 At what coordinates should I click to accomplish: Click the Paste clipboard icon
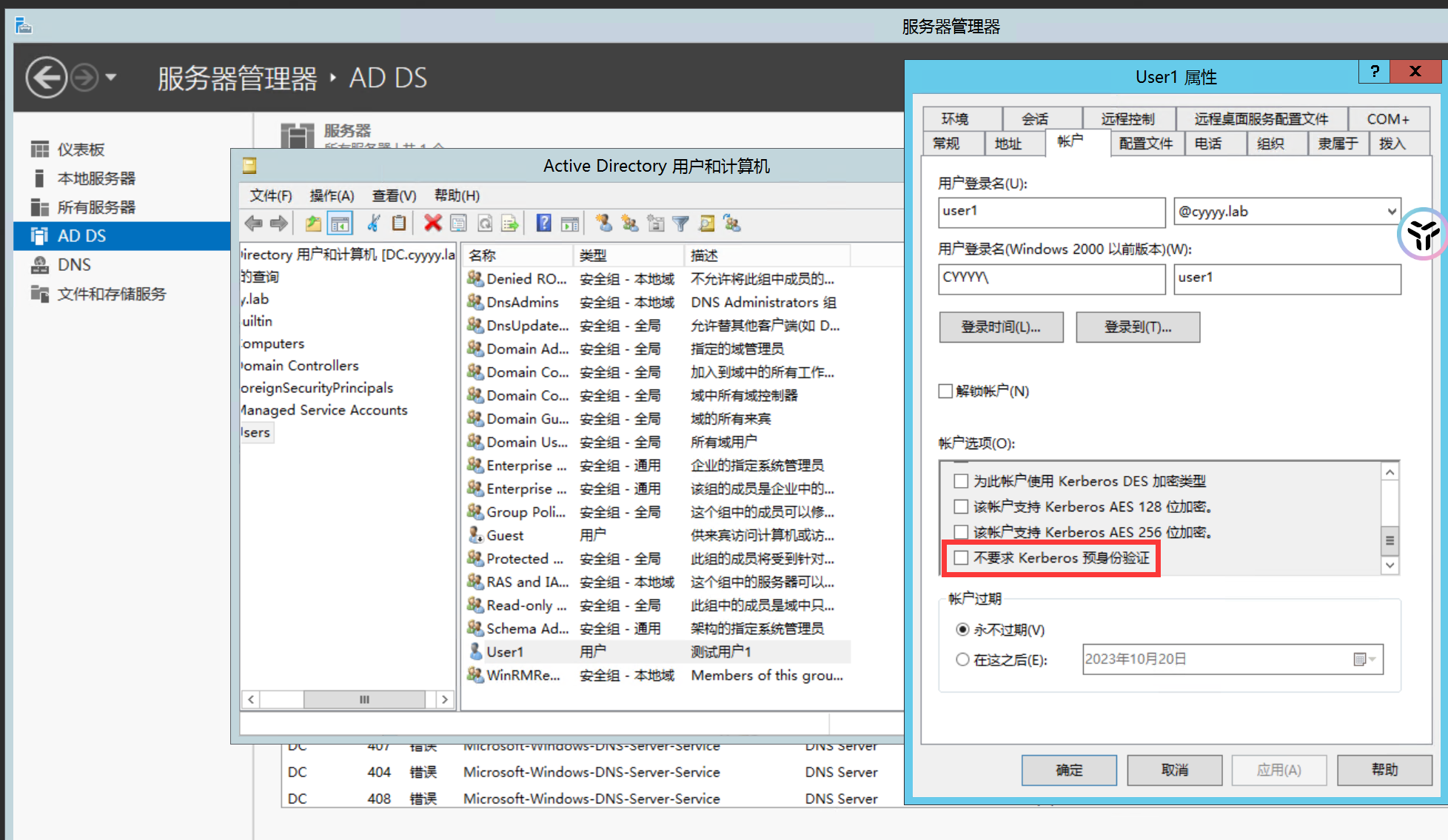tap(398, 224)
